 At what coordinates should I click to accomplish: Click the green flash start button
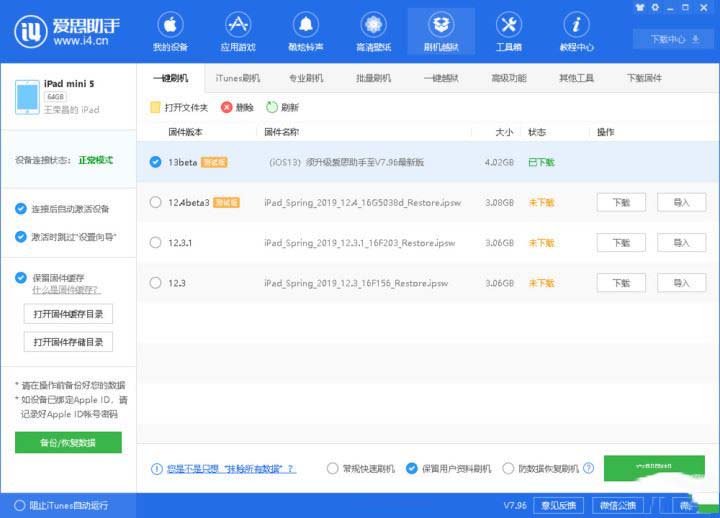pos(654,468)
